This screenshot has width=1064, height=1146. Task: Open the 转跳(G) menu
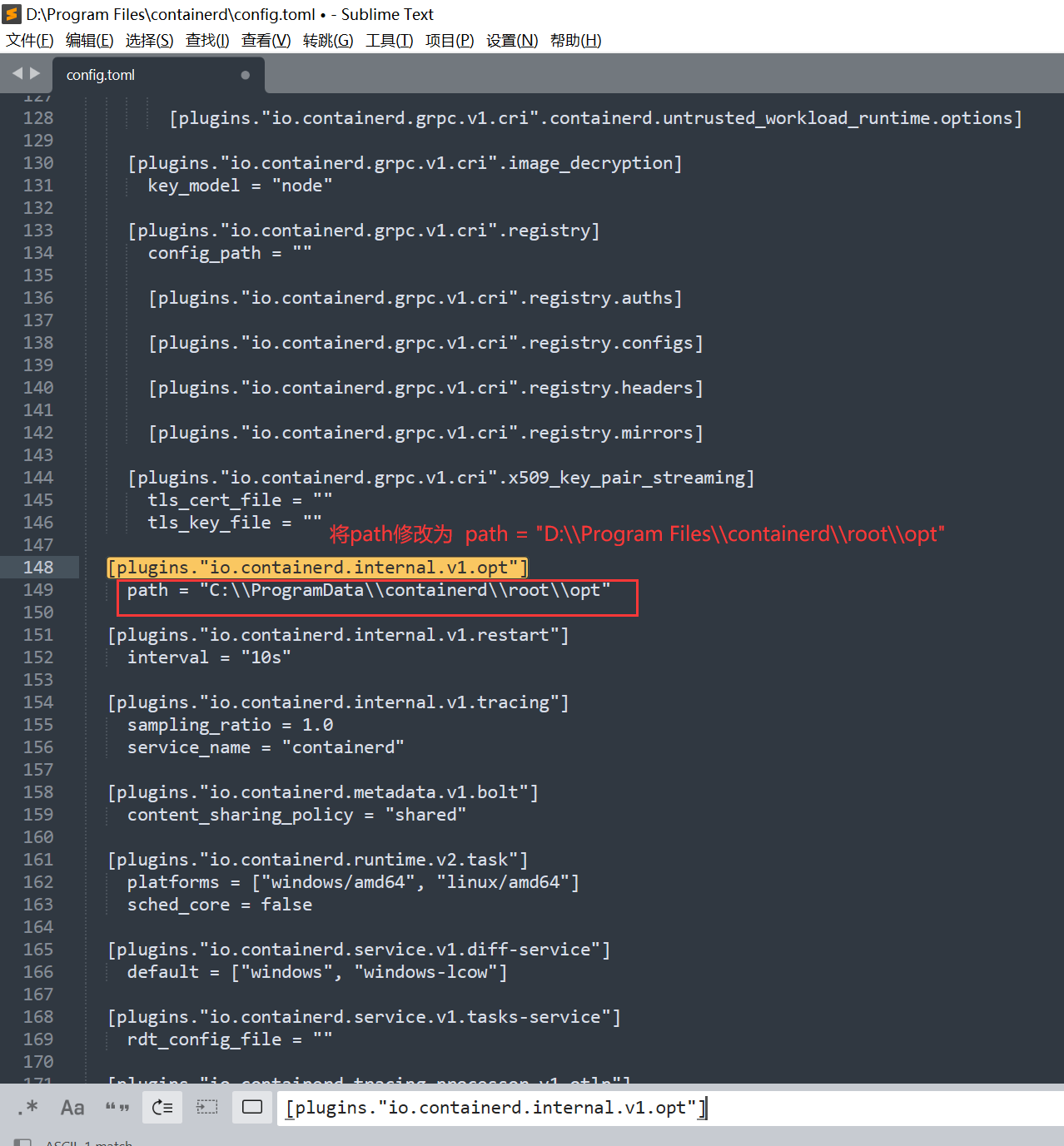tap(328, 40)
